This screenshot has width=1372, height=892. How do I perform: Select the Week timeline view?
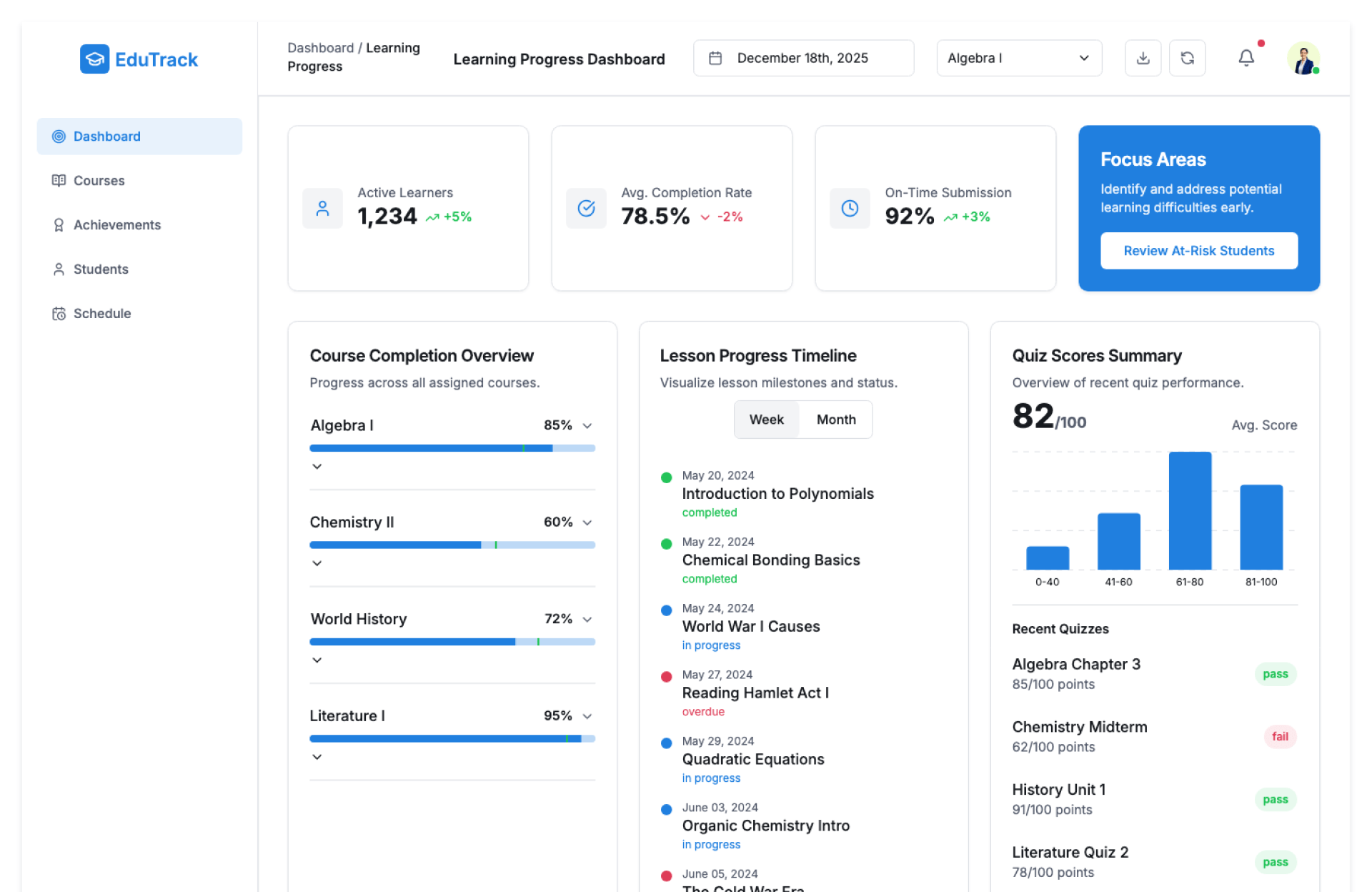coord(766,420)
